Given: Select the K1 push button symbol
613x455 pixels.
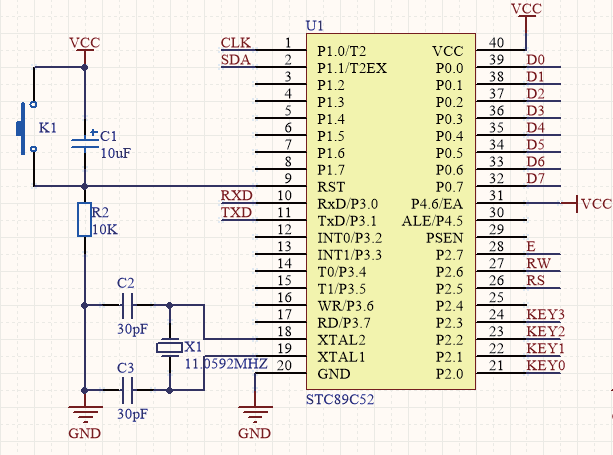Looking at the screenshot, I should (27, 127).
